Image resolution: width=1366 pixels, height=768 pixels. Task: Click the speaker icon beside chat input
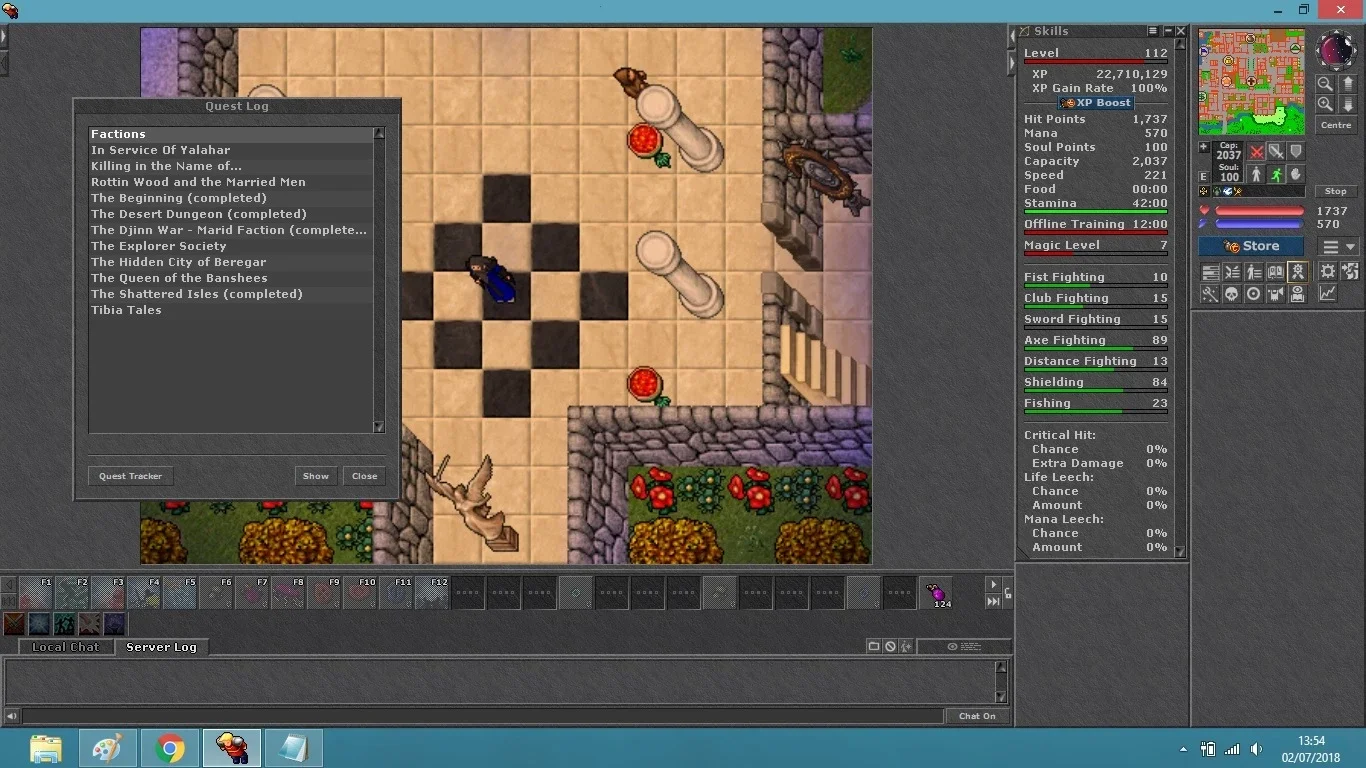click(x=11, y=716)
